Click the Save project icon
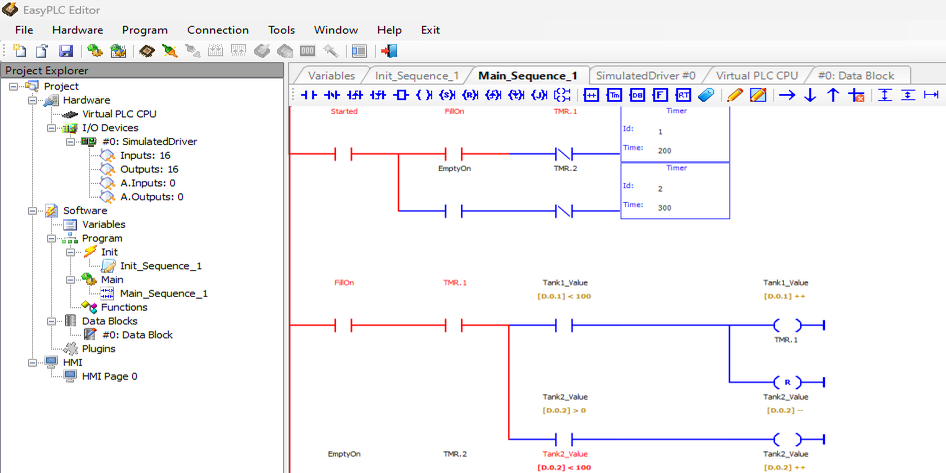946x473 pixels. (x=65, y=51)
